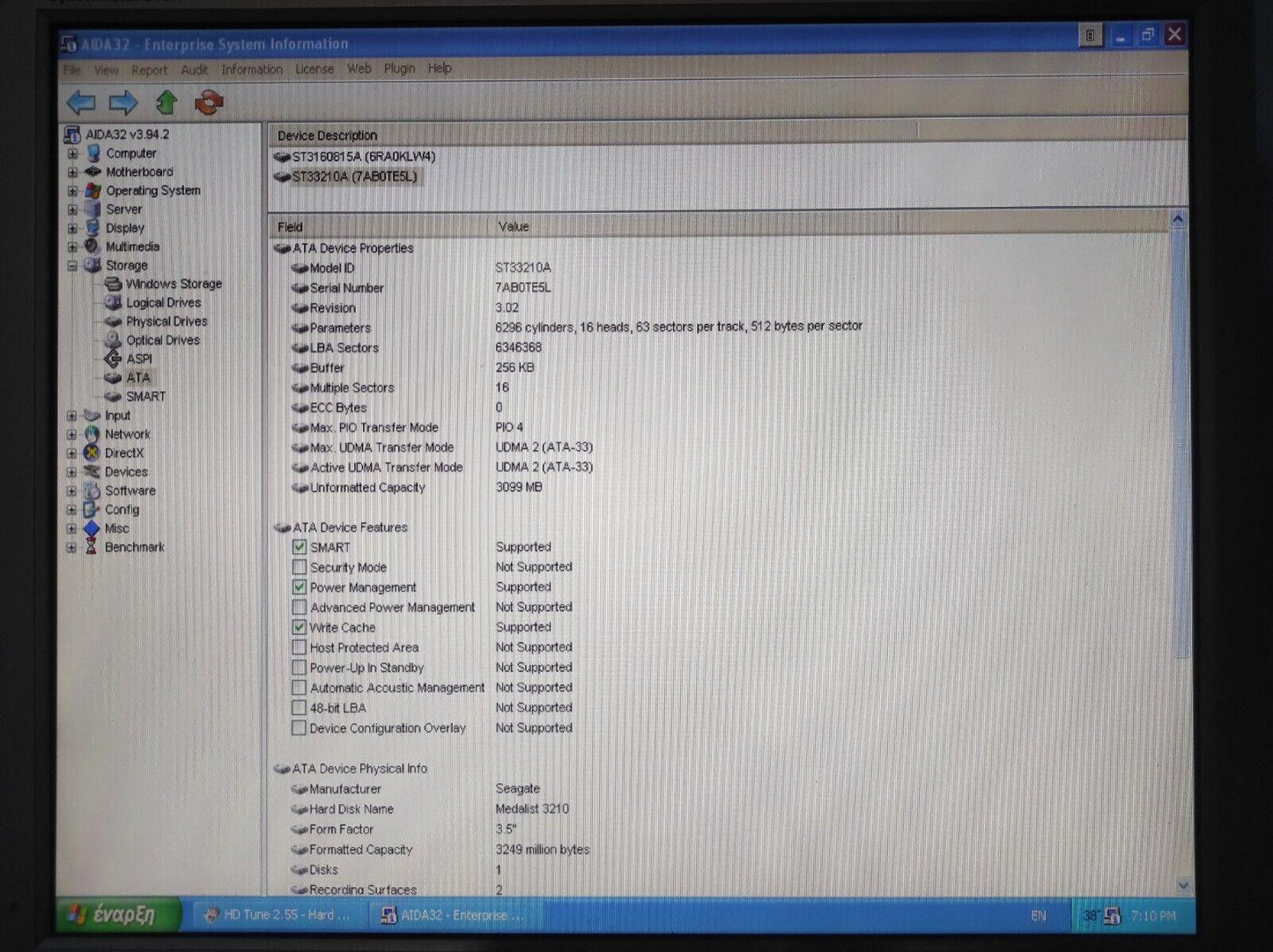Image resolution: width=1273 pixels, height=952 pixels.
Task: Select ST3160815A drive in device list
Action: (363, 157)
